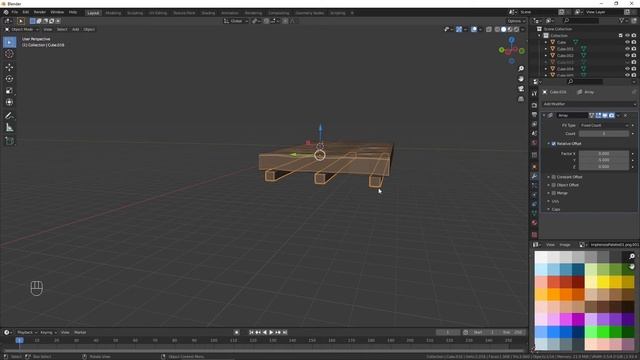Open the Add Modifier dropdown
640x360 pixels.
[x=589, y=104]
